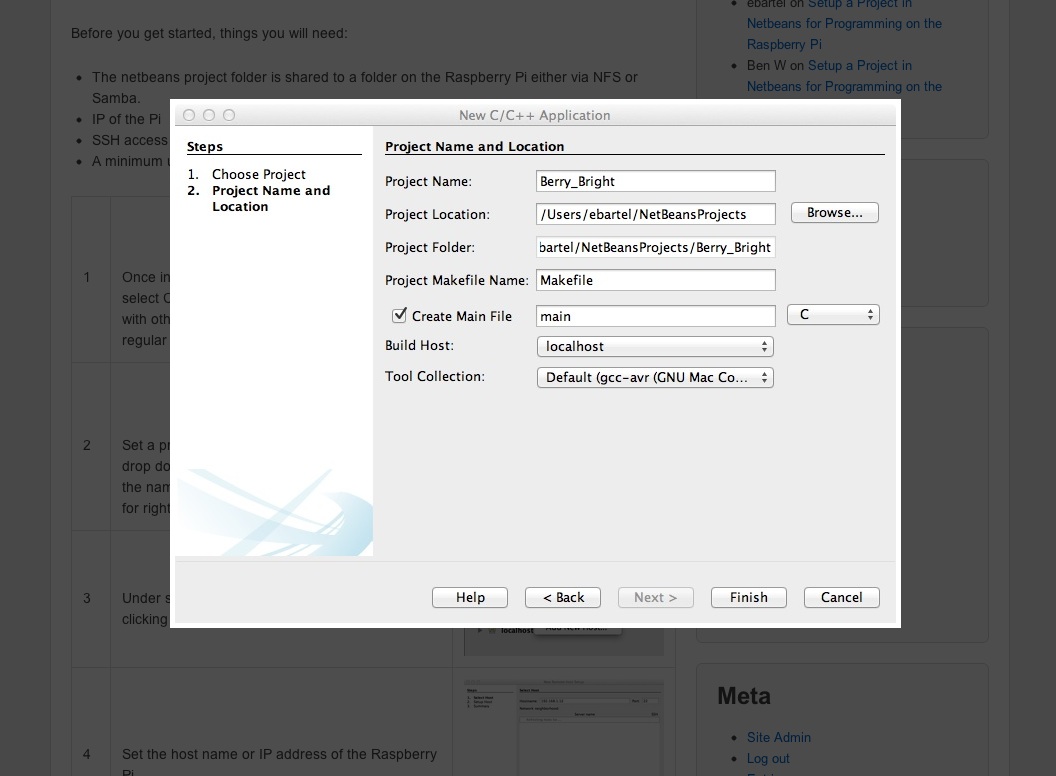Click the Log out link
The width and height of the screenshot is (1056, 776).
768,758
